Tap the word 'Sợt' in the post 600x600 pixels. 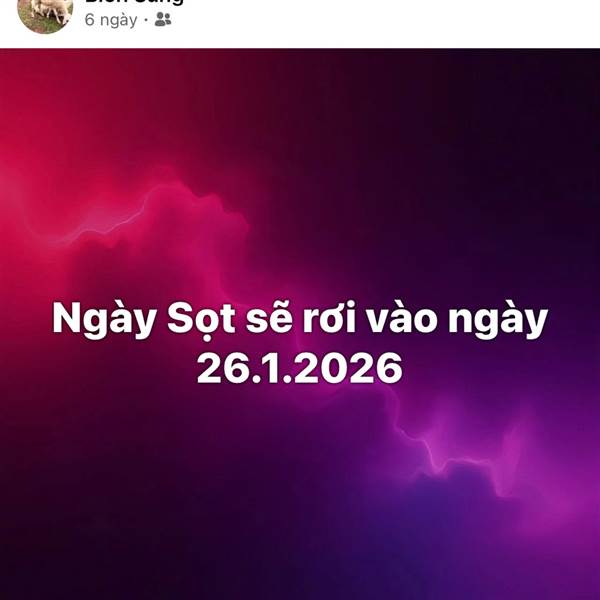pos(200,321)
